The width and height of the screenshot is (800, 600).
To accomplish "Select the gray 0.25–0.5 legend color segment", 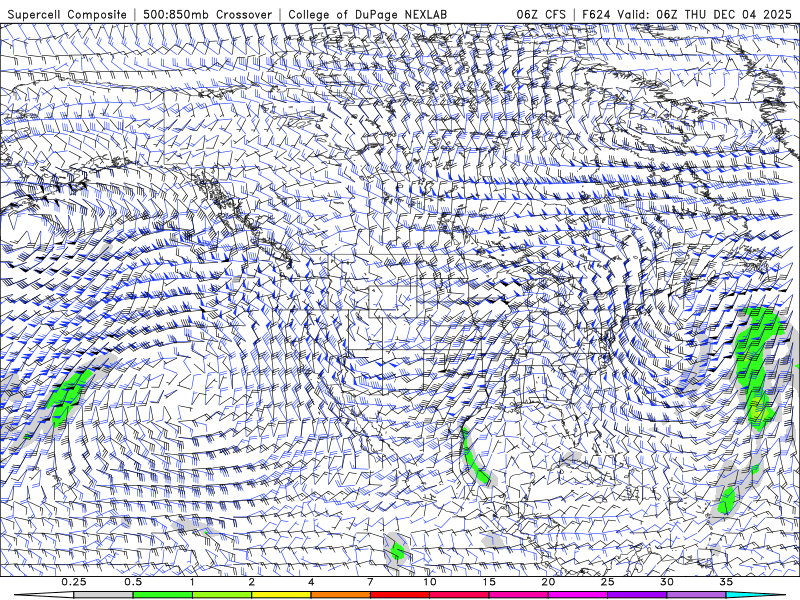I will [x=103, y=595].
